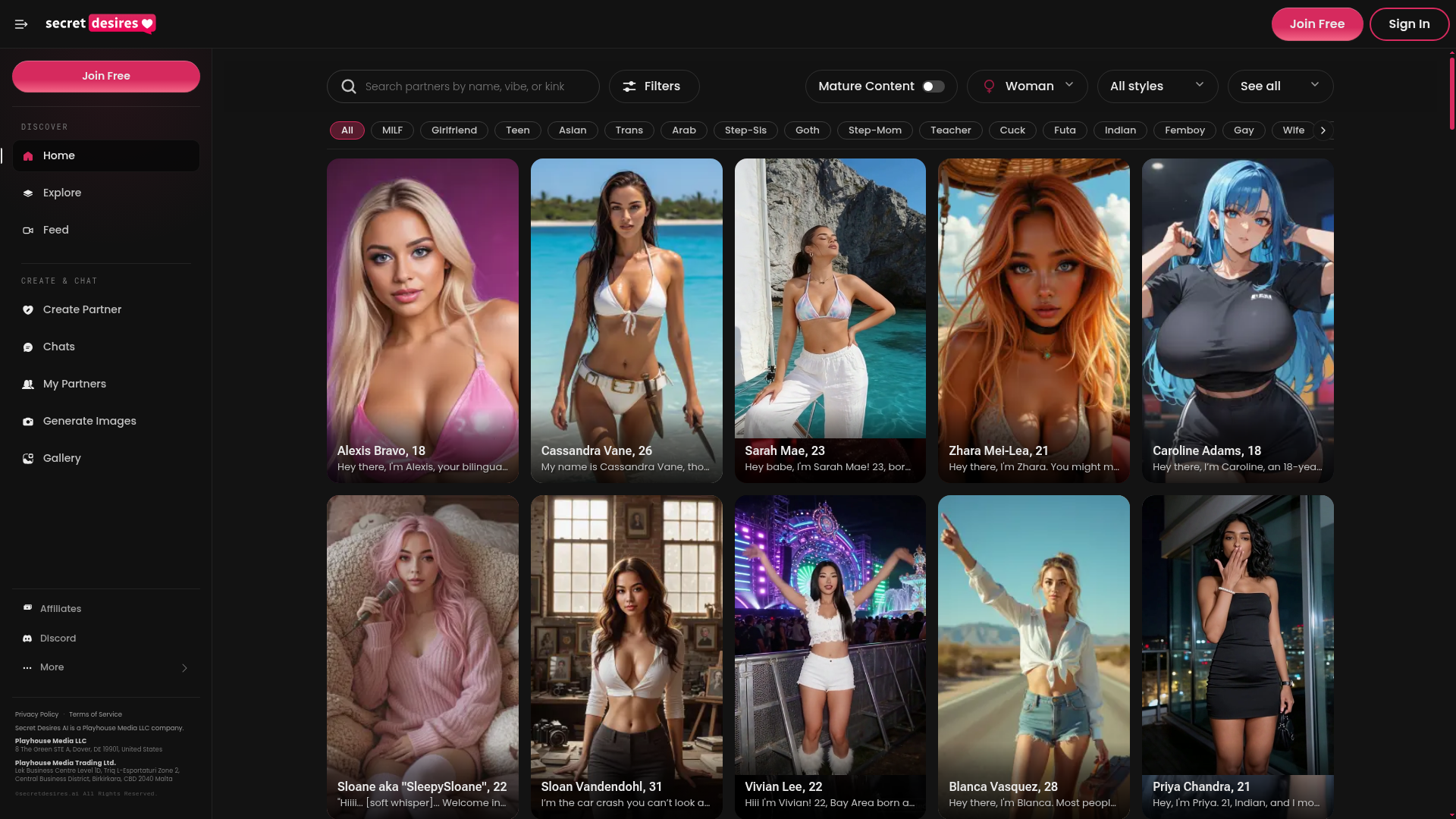Viewport: 1456px width, 819px height.
Task: Open the Priya Chandra, 21 card
Action: [1238, 657]
